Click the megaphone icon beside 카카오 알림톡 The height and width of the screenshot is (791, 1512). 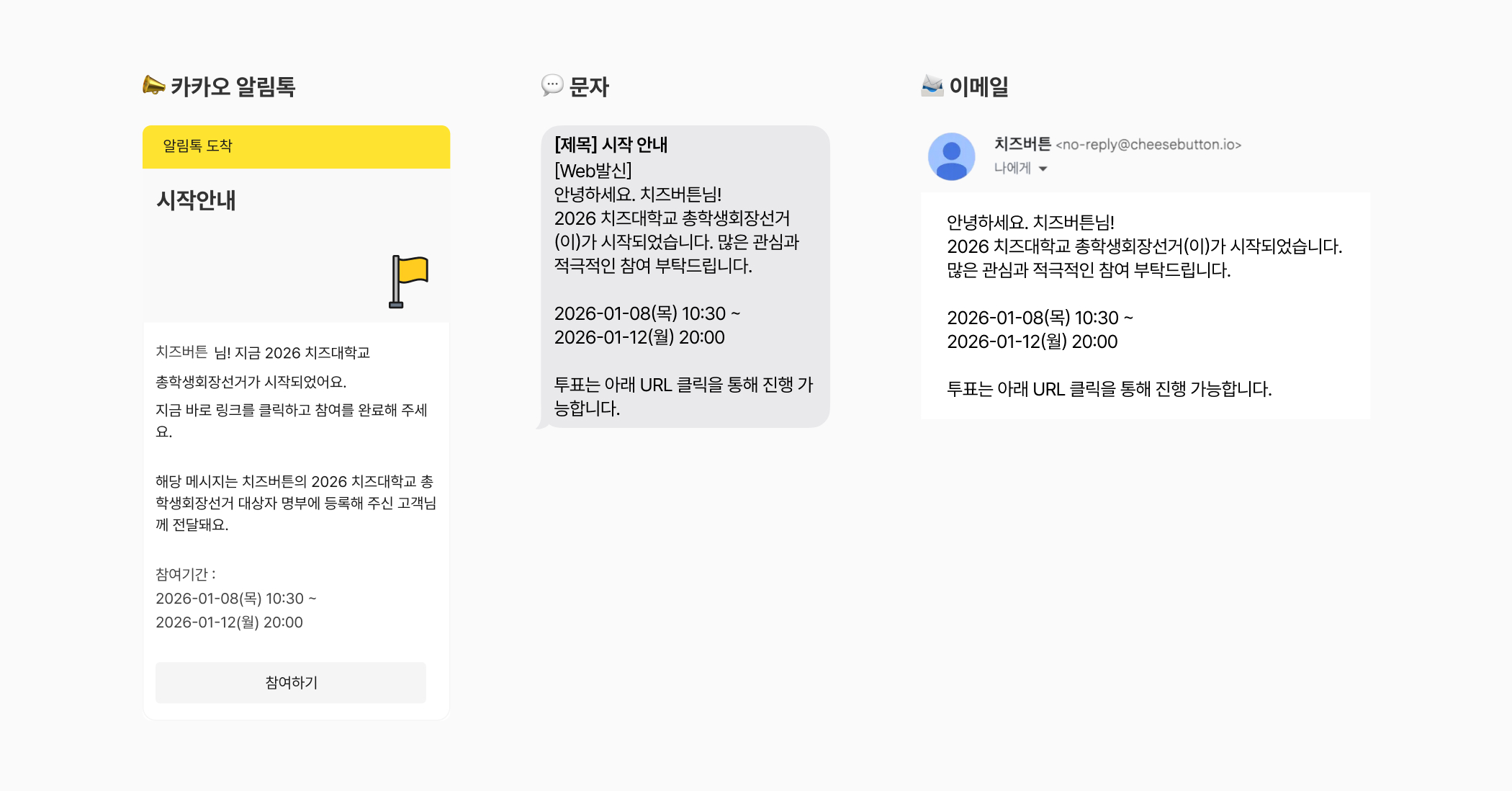point(153,86)
